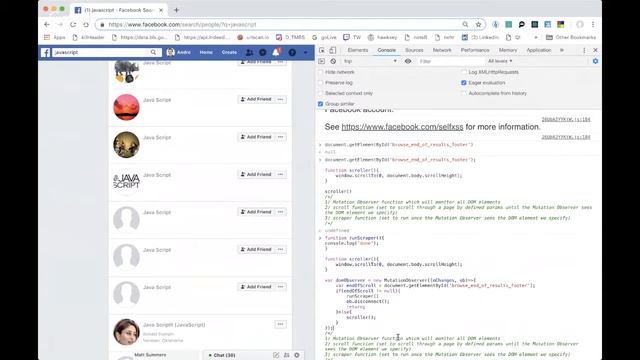This screenshot has width=640, height=360.
Task: Click the browser forward arrow
Action: coord(60,24)
